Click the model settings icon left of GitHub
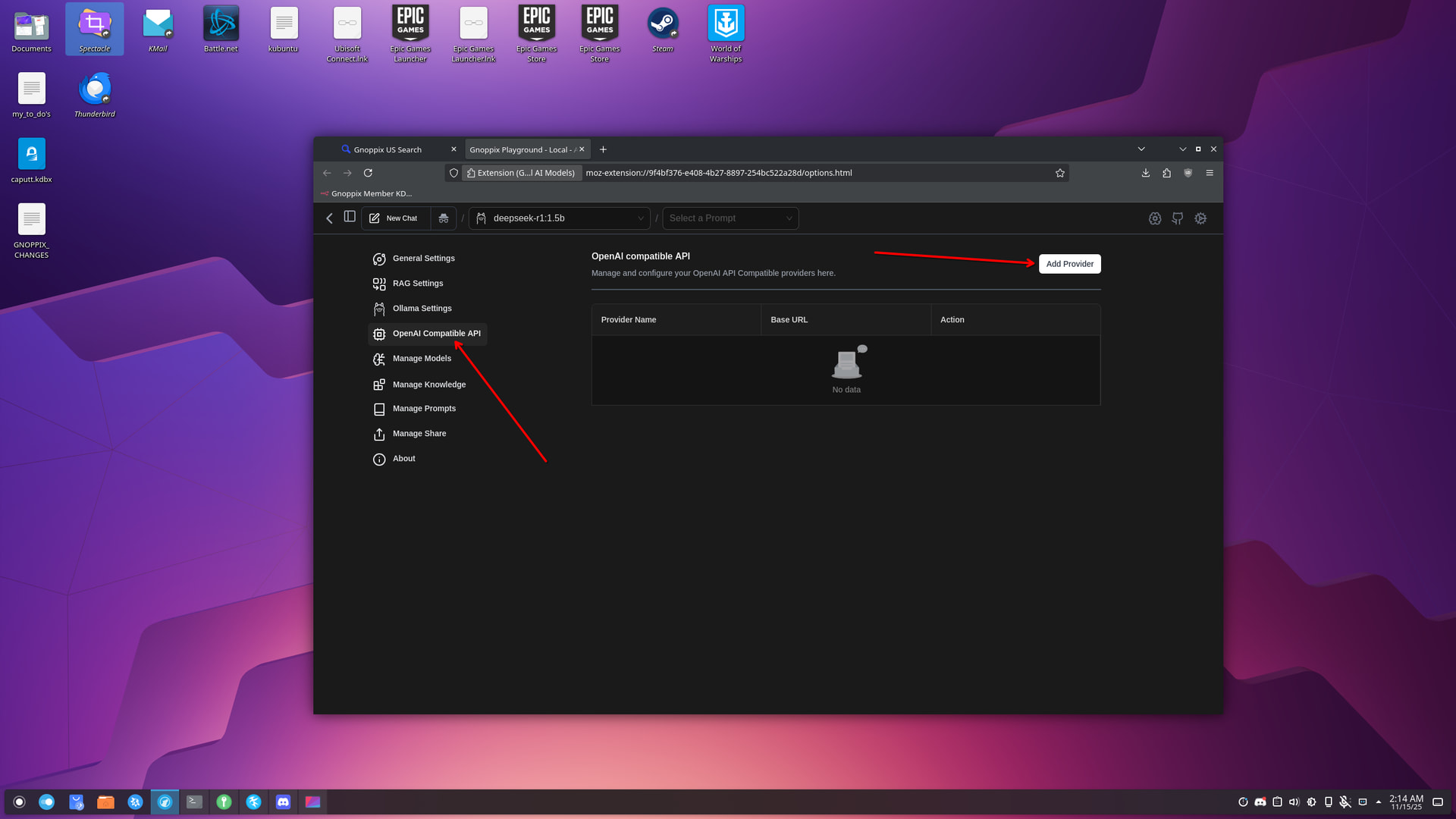The height and width of the screenshot is (819, 1456). [x=1154, y=218]
